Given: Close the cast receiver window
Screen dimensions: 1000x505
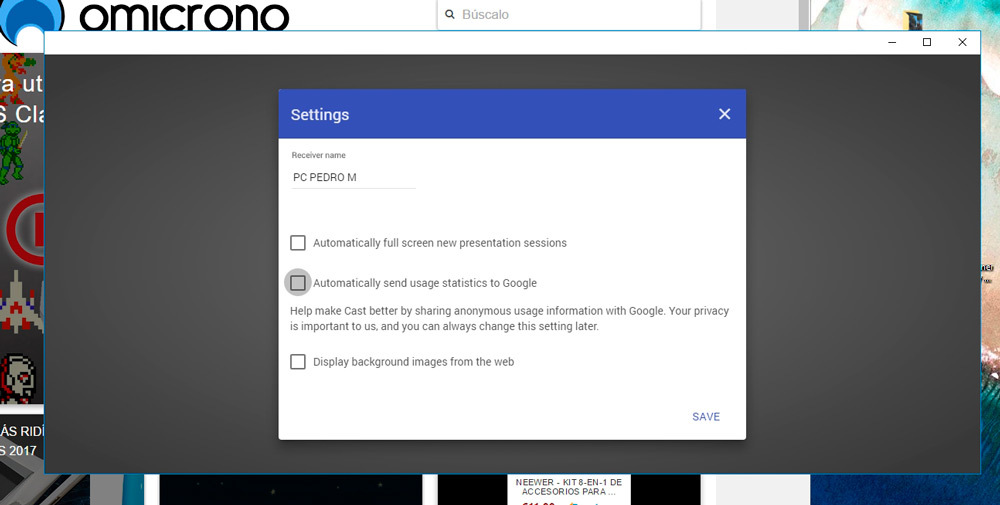Looking at the screenshot, I should point(962,42).
